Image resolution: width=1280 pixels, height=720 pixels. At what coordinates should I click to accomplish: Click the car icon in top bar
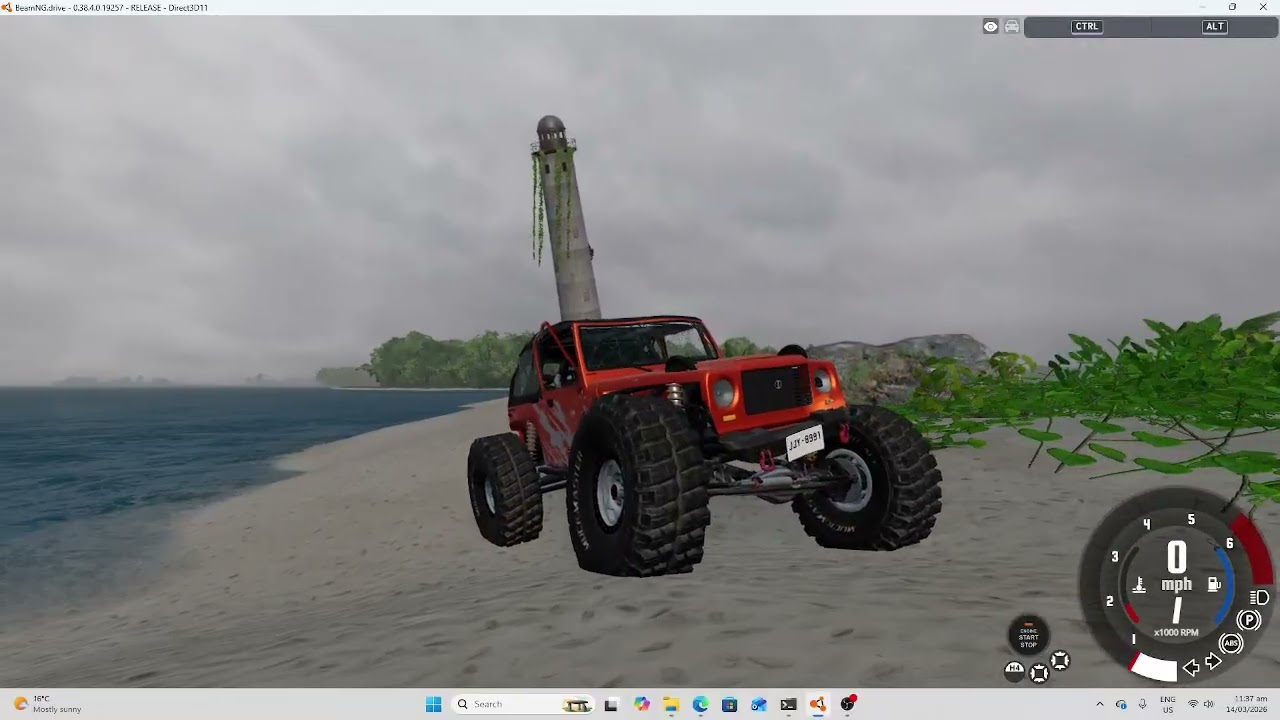coord(1012,27)
